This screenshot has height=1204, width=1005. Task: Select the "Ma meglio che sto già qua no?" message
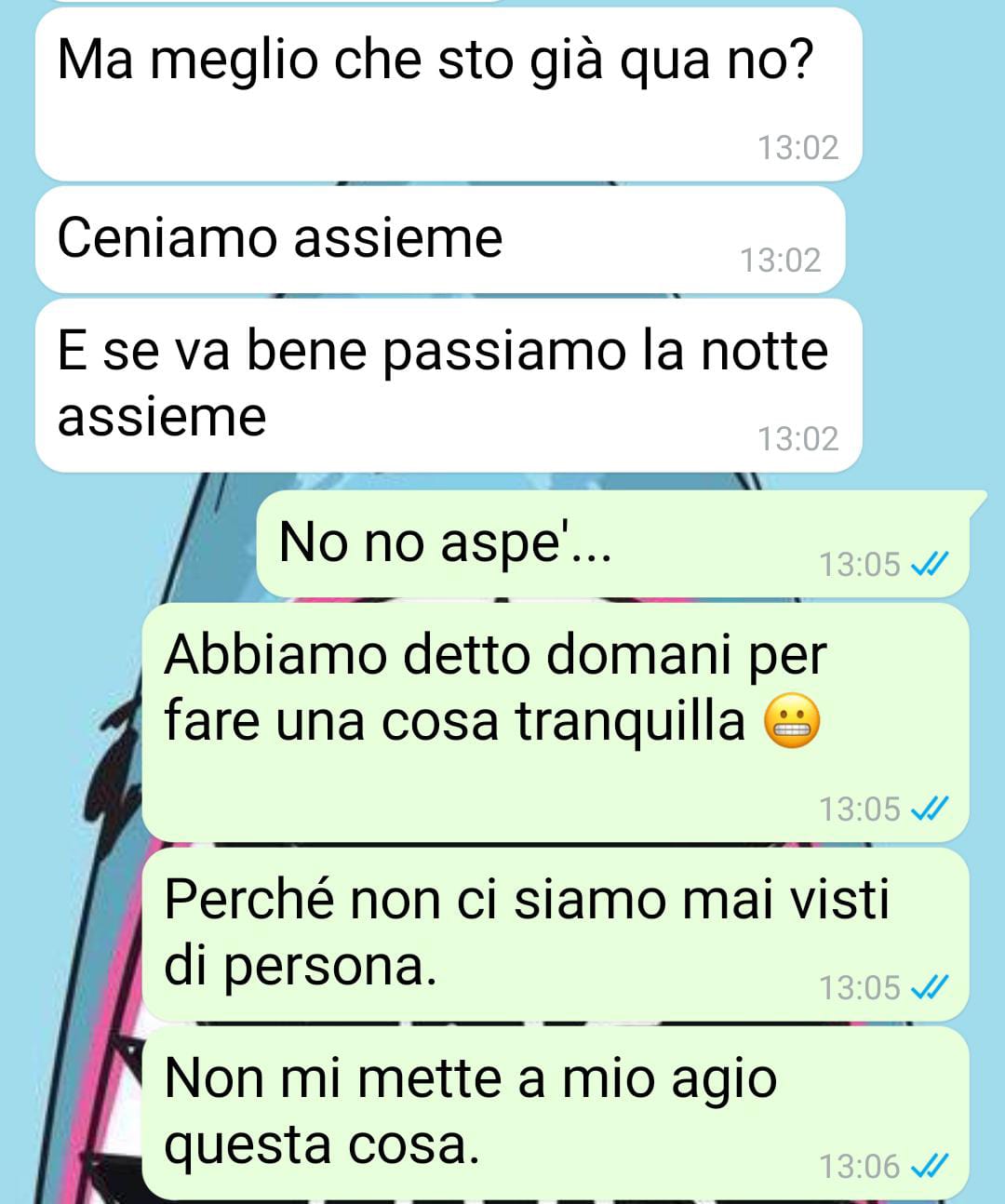tap(449, 94)
